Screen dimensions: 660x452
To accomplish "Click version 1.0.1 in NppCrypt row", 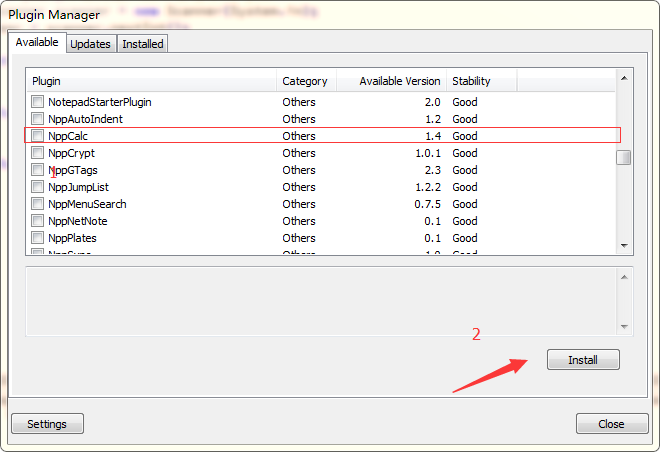I will tap(428, 153).
